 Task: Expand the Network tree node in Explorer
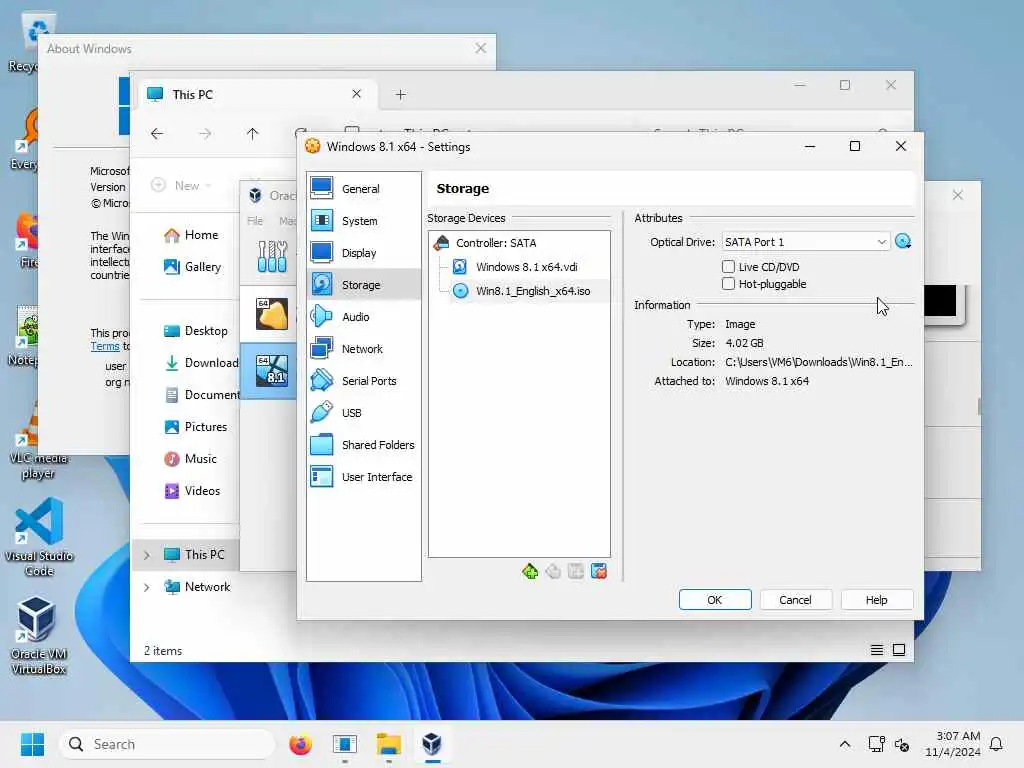[x=147, y=587]
